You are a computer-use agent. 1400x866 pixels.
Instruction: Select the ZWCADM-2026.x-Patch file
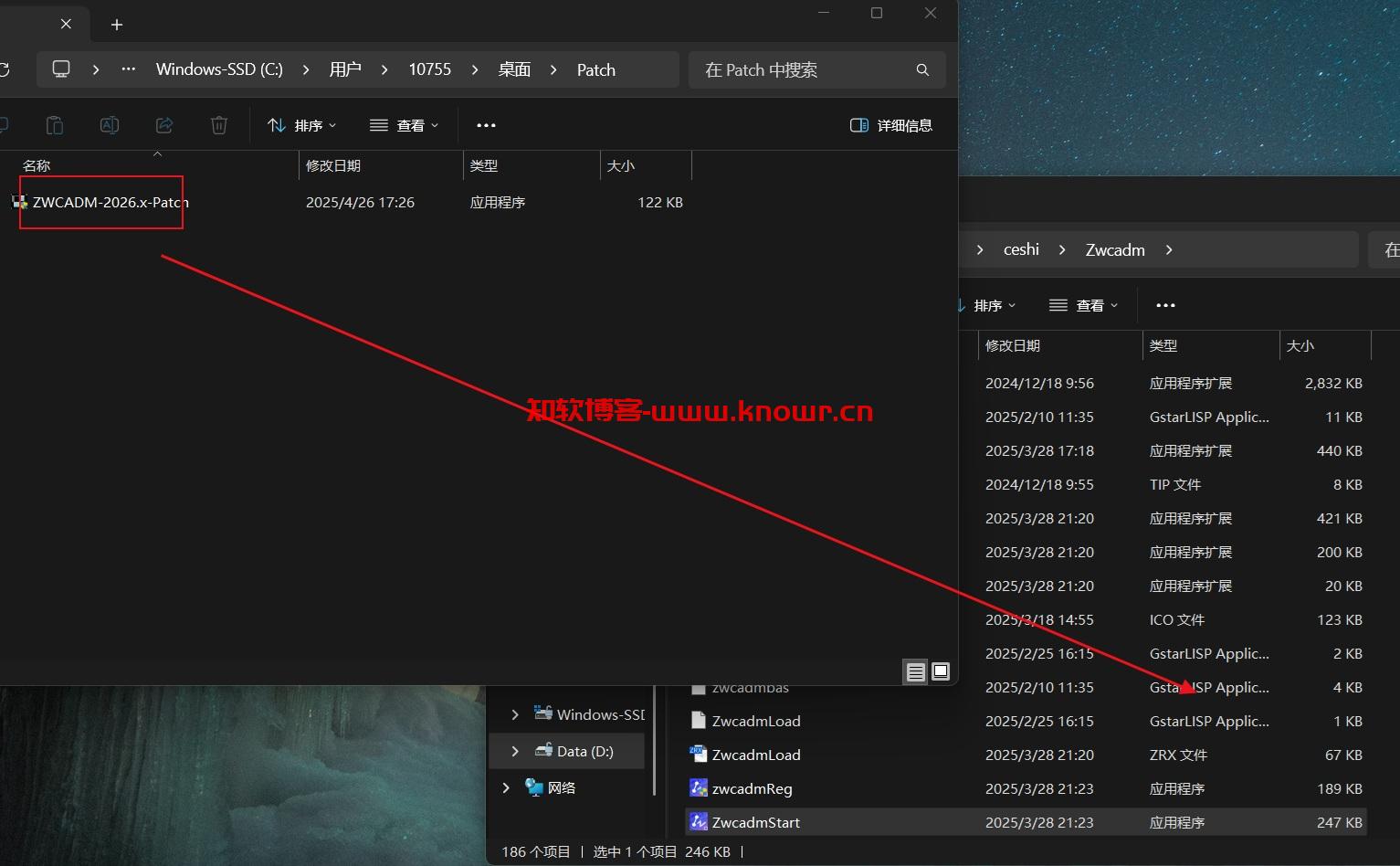point(111,202)
